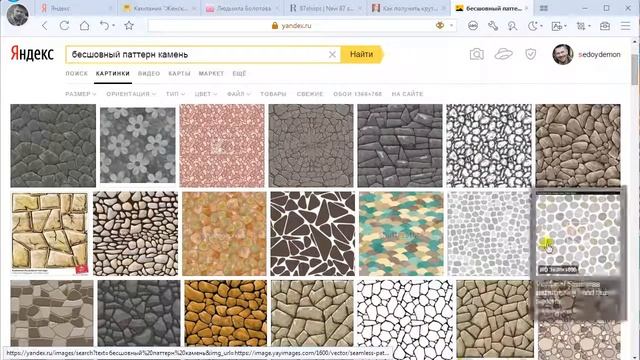Switch to the Людмила Болотова browser tab
Image resolution: width=640 pixels, height=360 pixels.
tap(242, 8)
